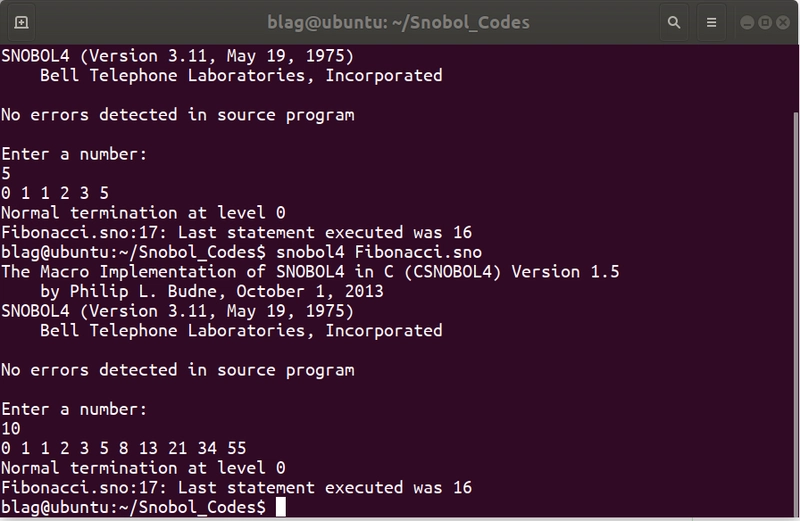Click the entered number 10
This screenshot has width=800, height=521.
tap(12, 428)
